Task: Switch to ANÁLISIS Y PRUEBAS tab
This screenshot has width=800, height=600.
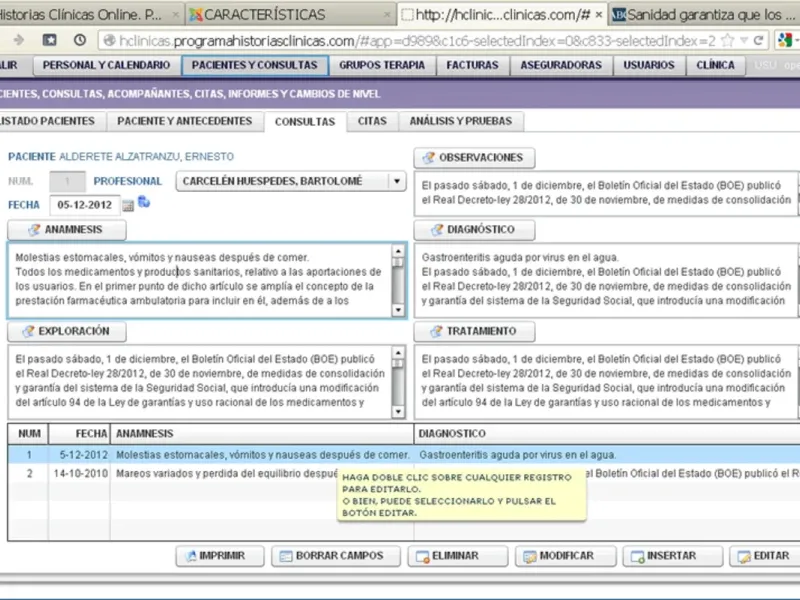Action: pos(461,121)
